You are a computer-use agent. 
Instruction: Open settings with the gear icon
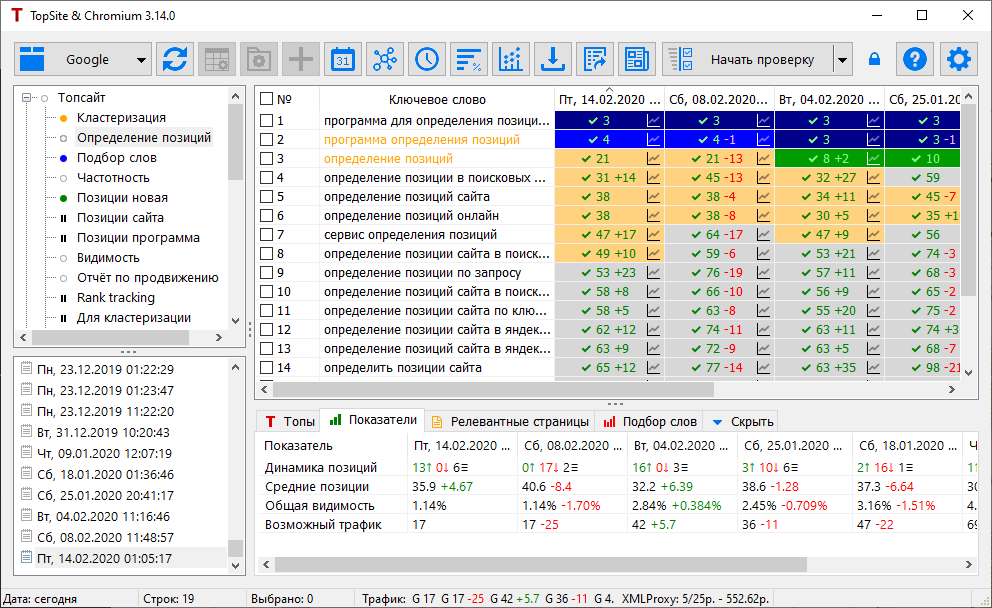point(959,60)
